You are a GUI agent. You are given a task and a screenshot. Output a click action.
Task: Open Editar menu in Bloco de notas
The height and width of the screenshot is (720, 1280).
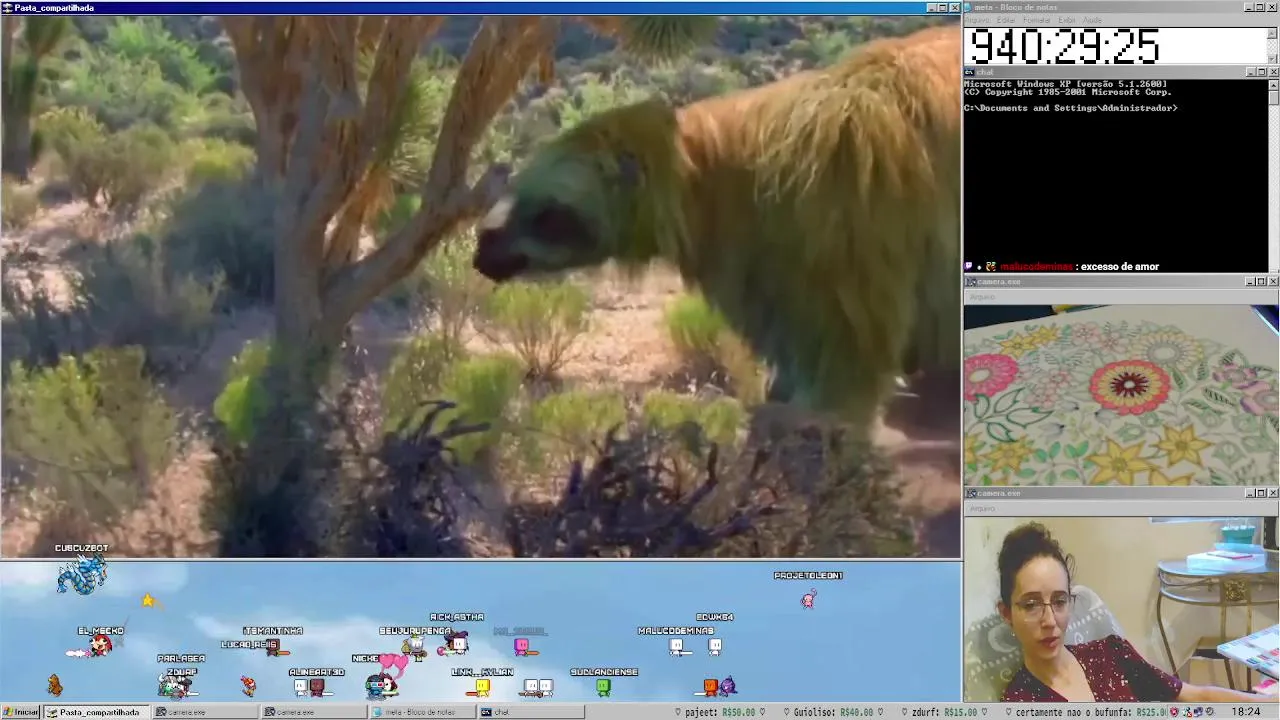[x=1006, y=20]
